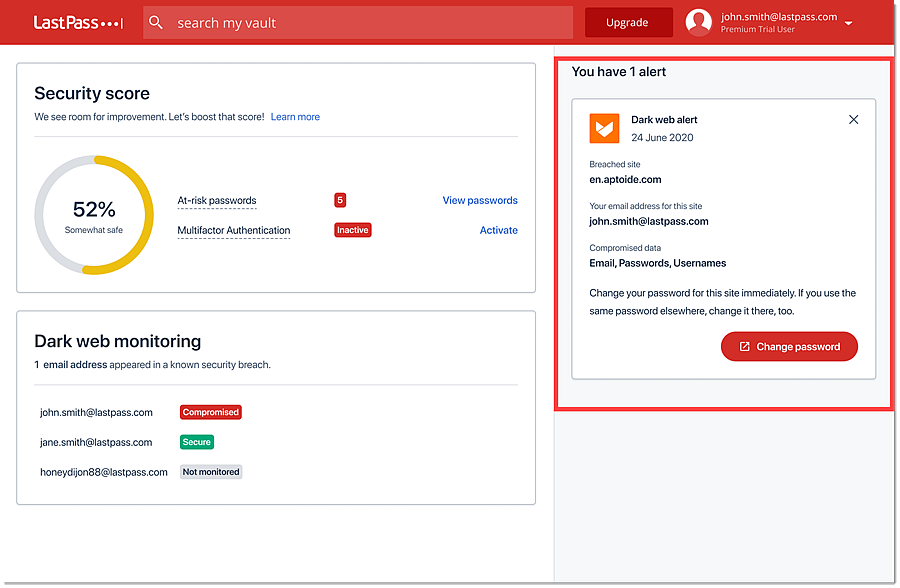This screenshot has width=900, height=588.
Task: Click the Change password button
Action: tap(789, 346)
